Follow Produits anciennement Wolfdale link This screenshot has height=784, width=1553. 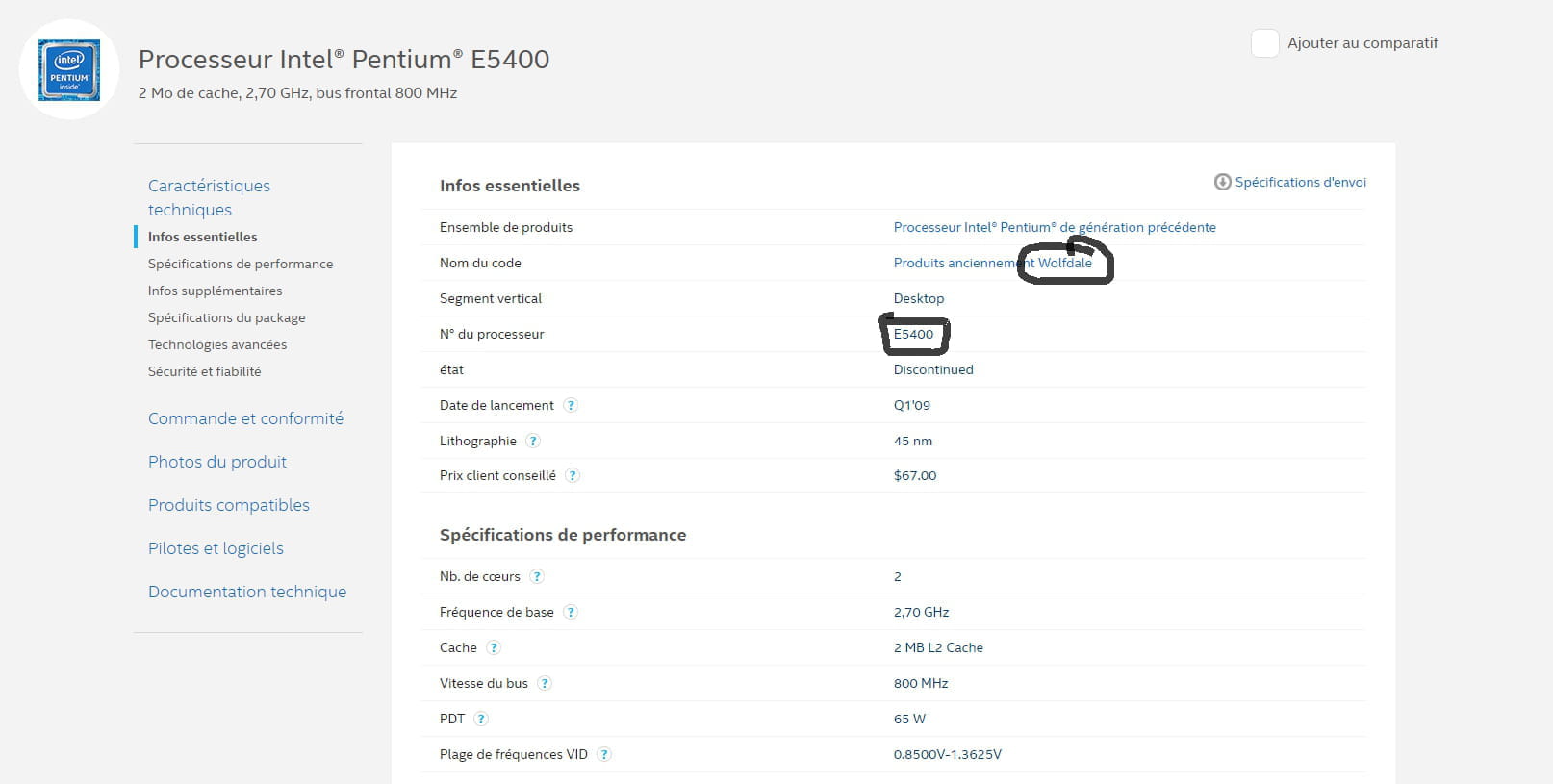tap(993, 263)
